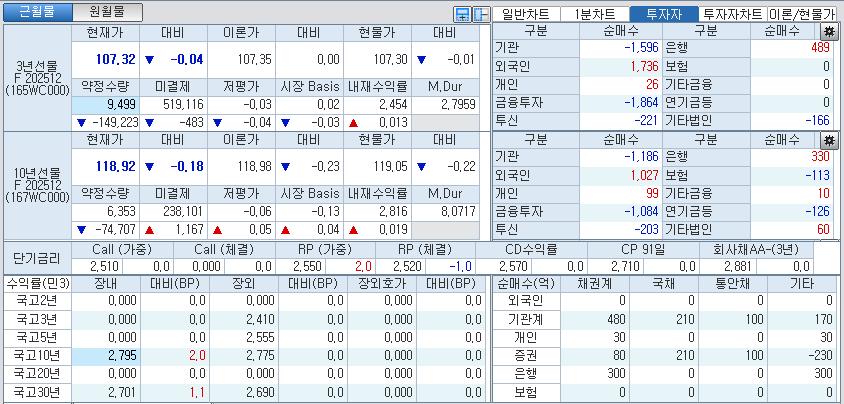Open the 이론/현물가 tab
This screenshot has width=844, height=404.
tap(802, 15)
